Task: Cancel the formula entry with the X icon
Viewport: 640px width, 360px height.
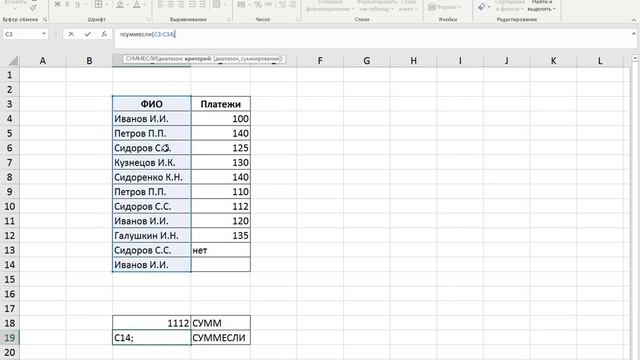Action: 71,34
